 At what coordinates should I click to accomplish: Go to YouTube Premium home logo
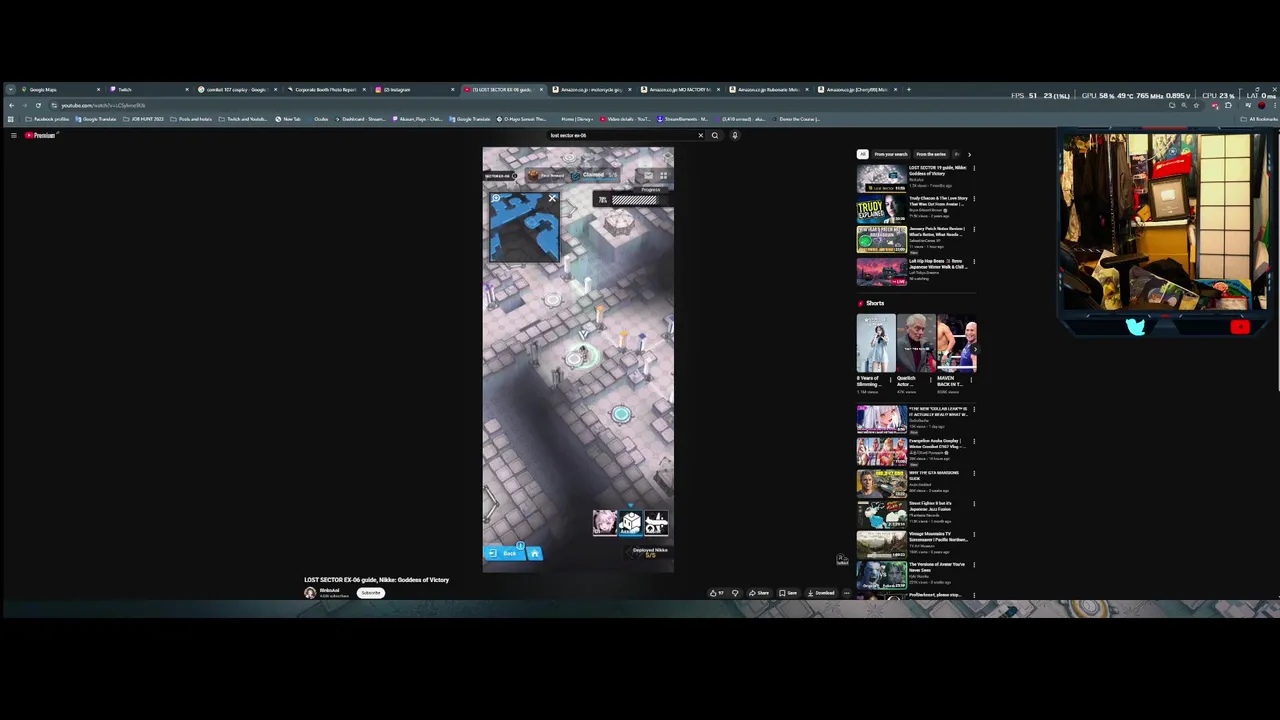41,135
